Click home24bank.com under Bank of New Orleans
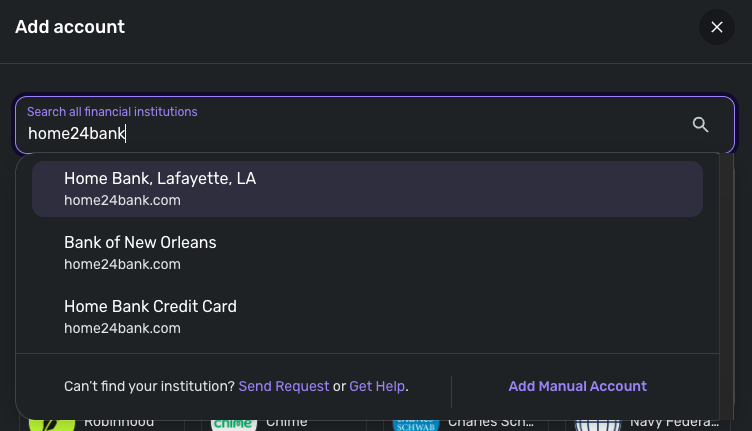 click(x=122, y=264)
